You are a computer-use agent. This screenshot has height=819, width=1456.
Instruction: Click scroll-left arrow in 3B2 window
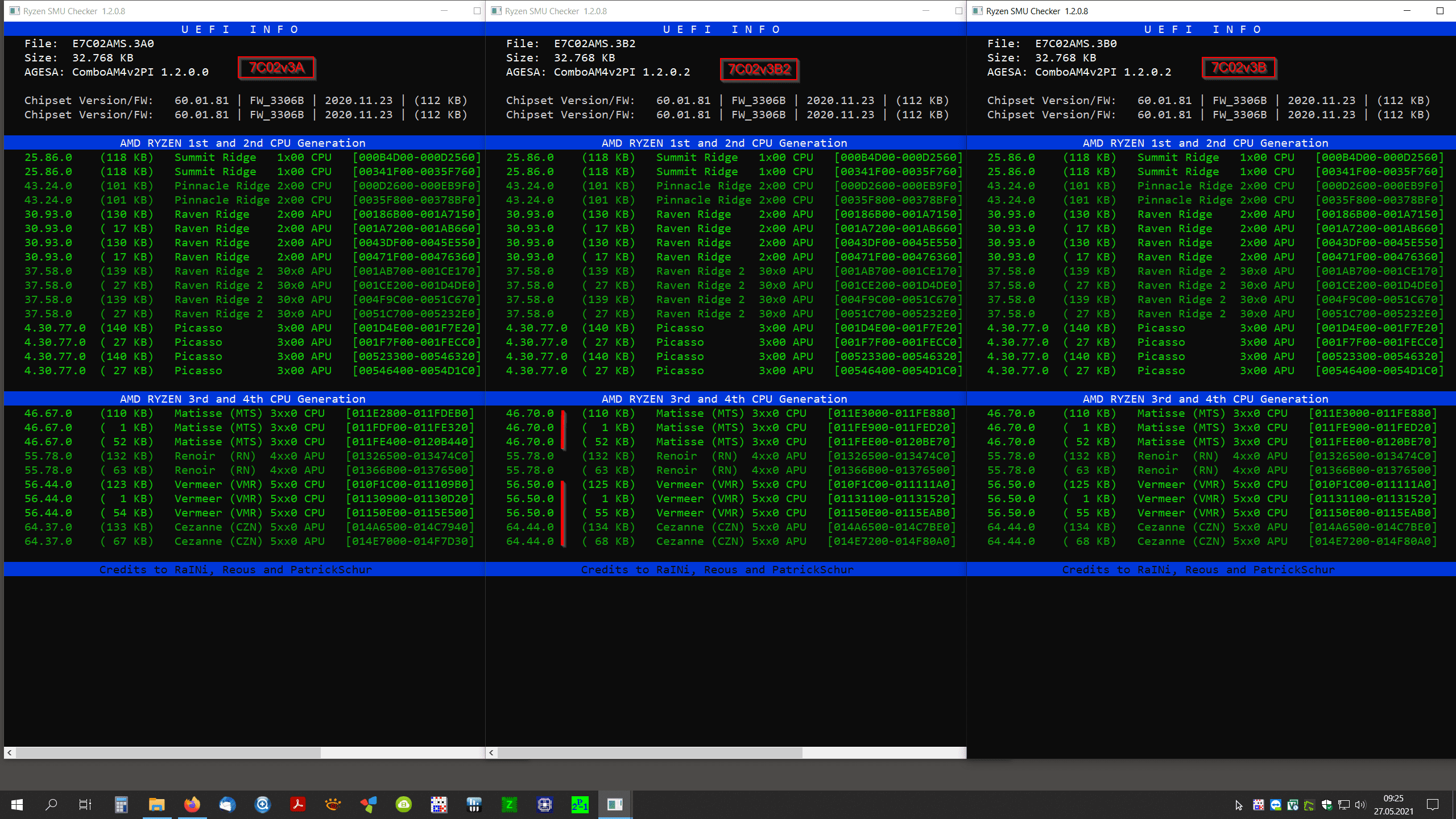(491, 752)
